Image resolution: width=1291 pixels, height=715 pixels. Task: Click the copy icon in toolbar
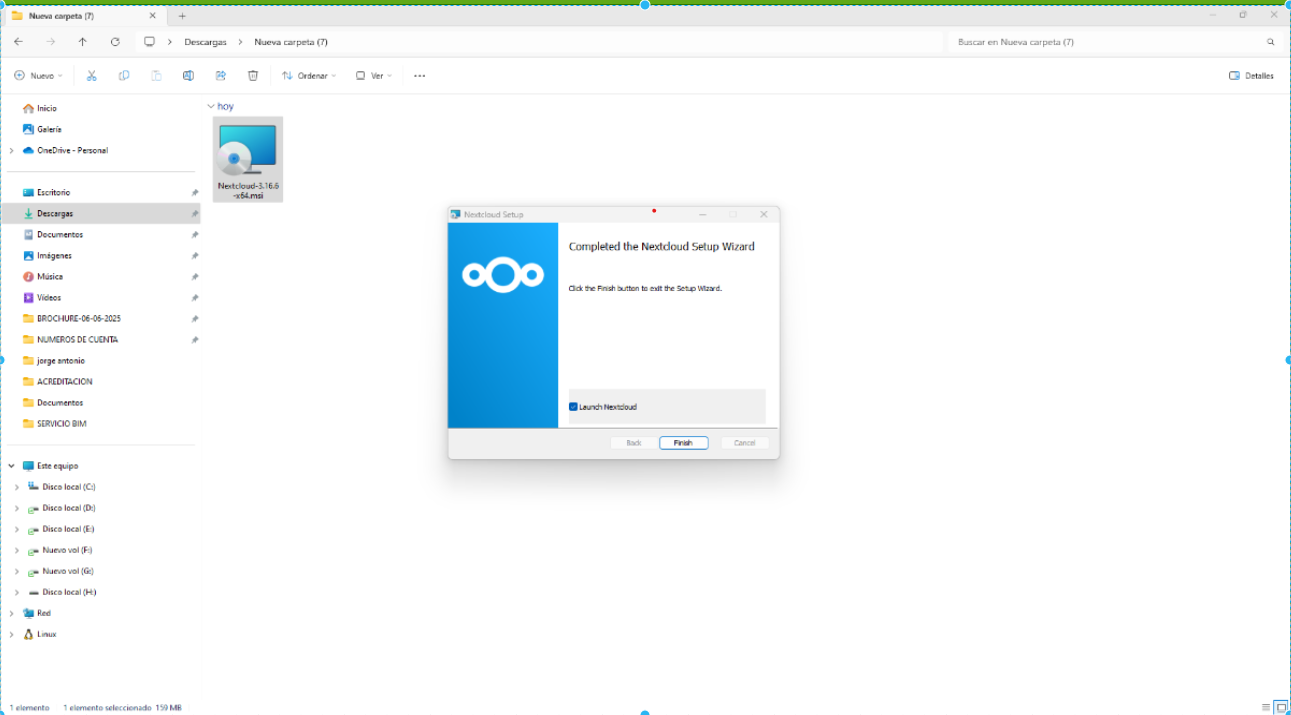click(124, 76)
